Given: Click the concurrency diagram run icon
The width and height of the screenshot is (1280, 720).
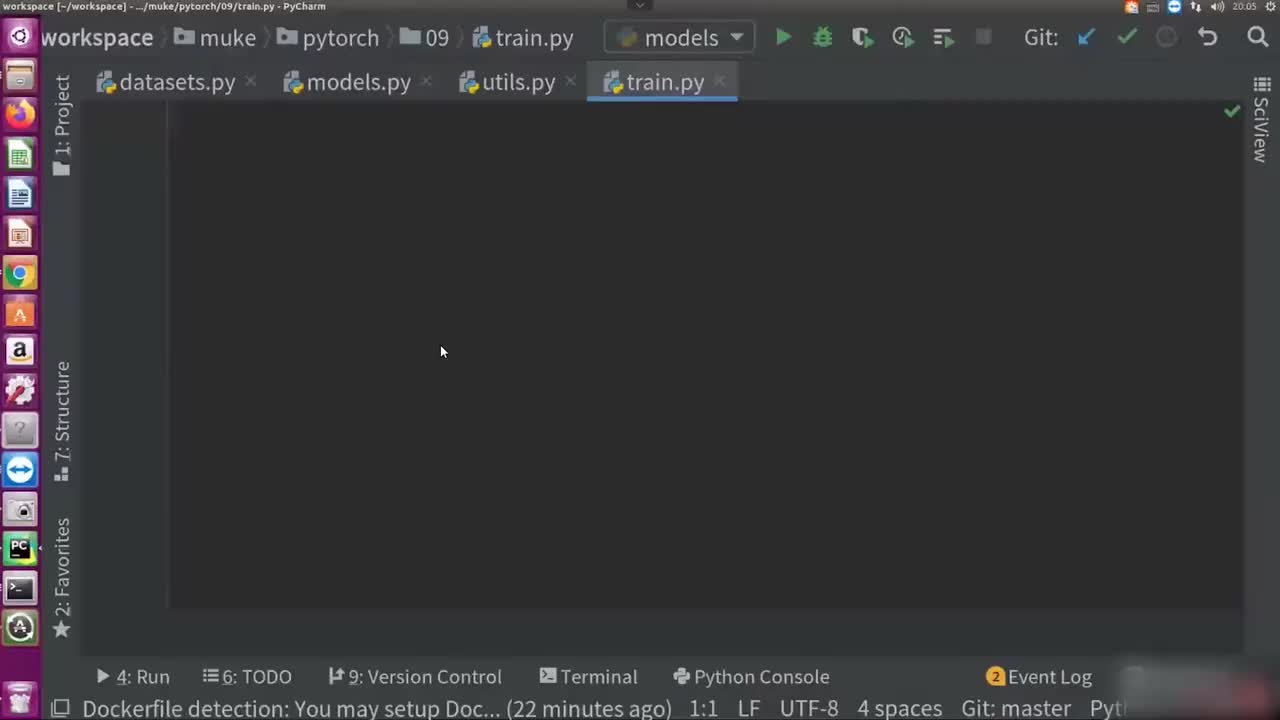Looking at the screenshot, I should point(943,38).
